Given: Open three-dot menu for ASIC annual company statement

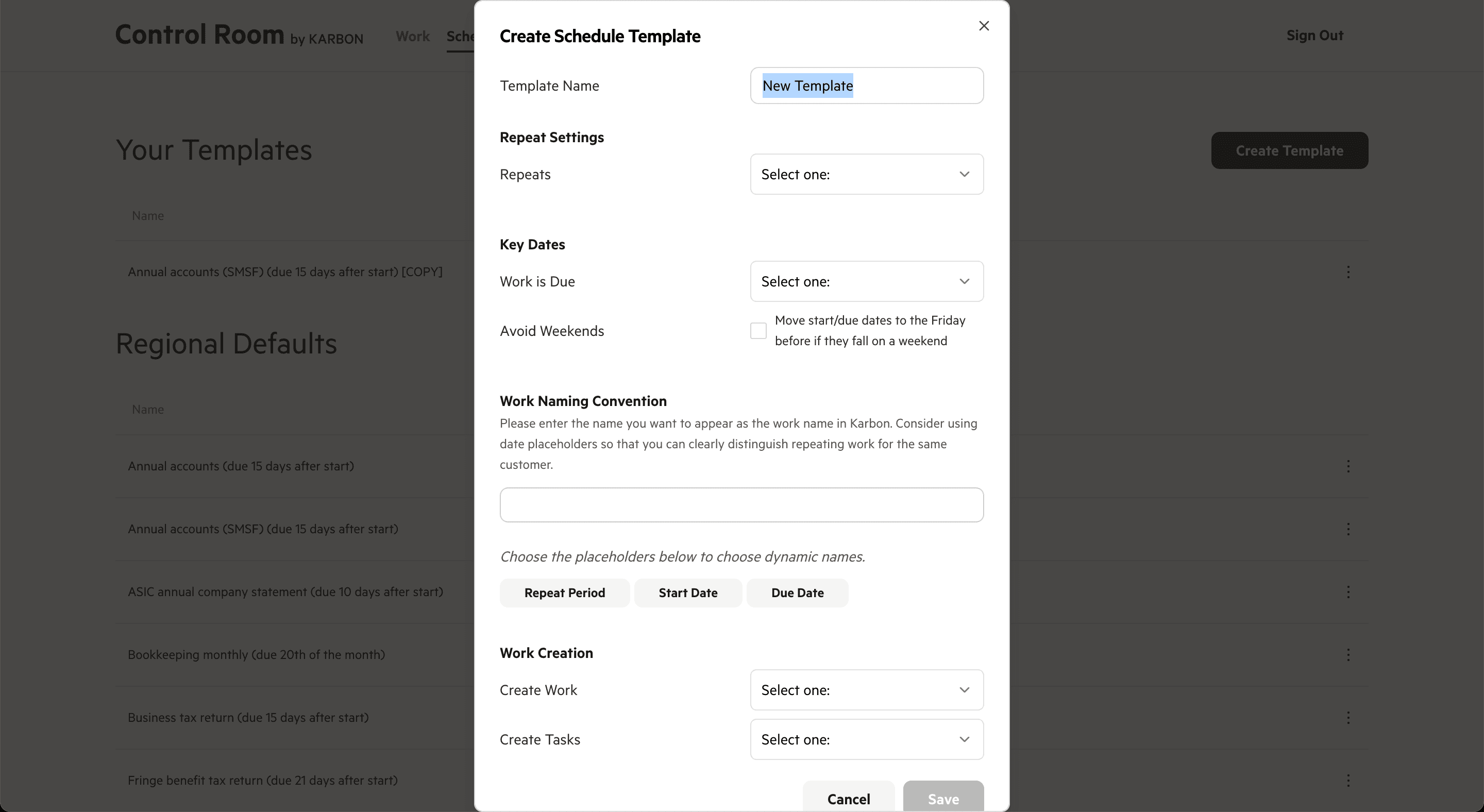Looking at the screenshot, I should tap(1347, 592).
